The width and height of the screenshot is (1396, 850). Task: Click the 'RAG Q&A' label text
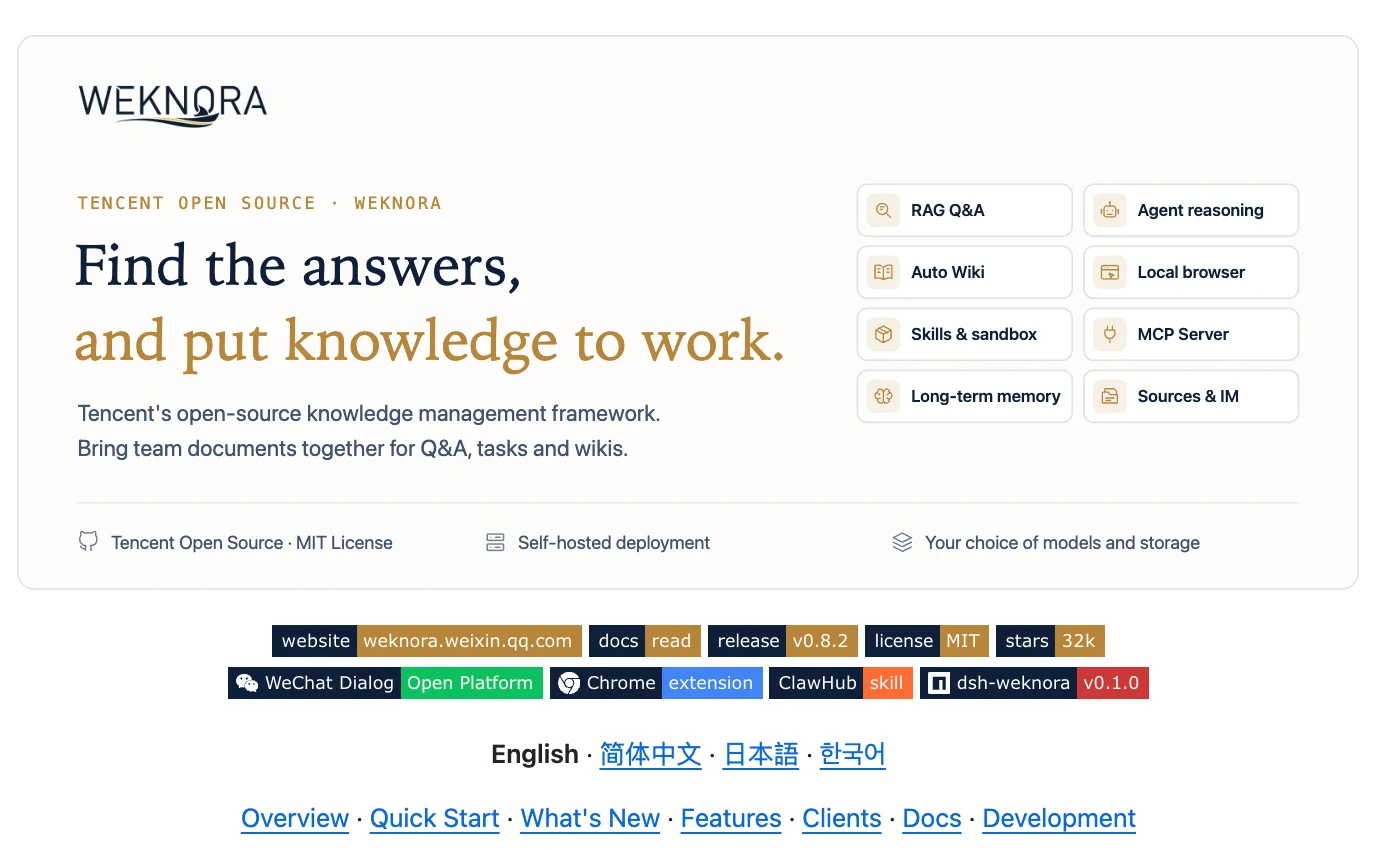[948, 210]
